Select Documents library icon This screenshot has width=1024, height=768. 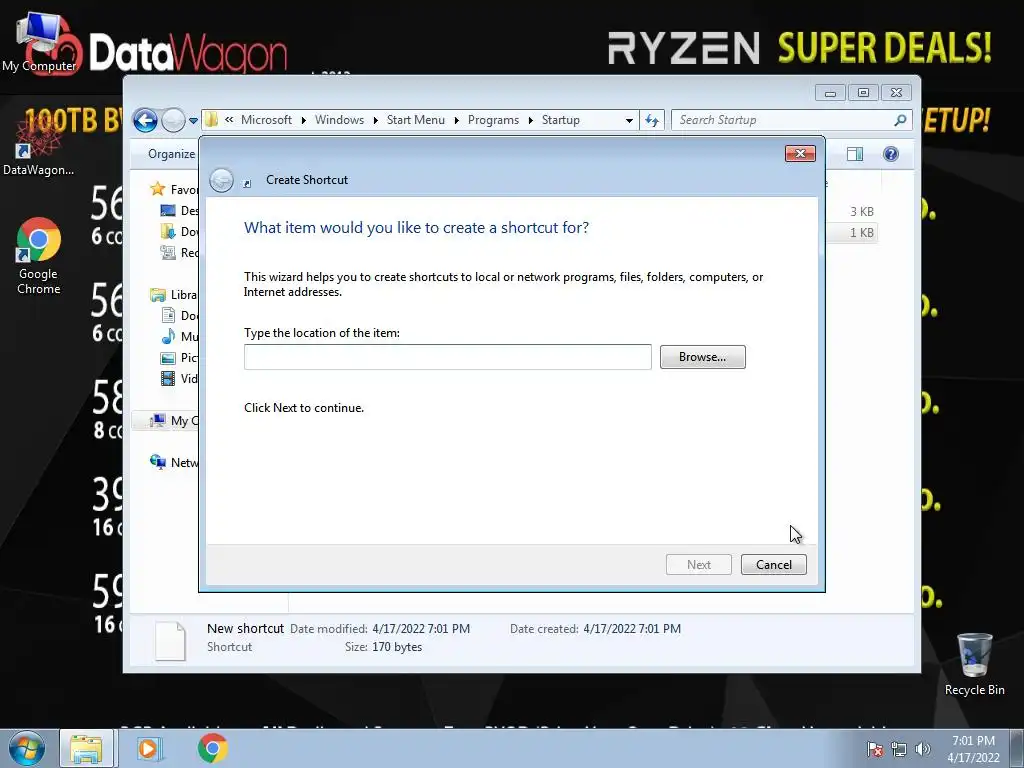point(168,315)
